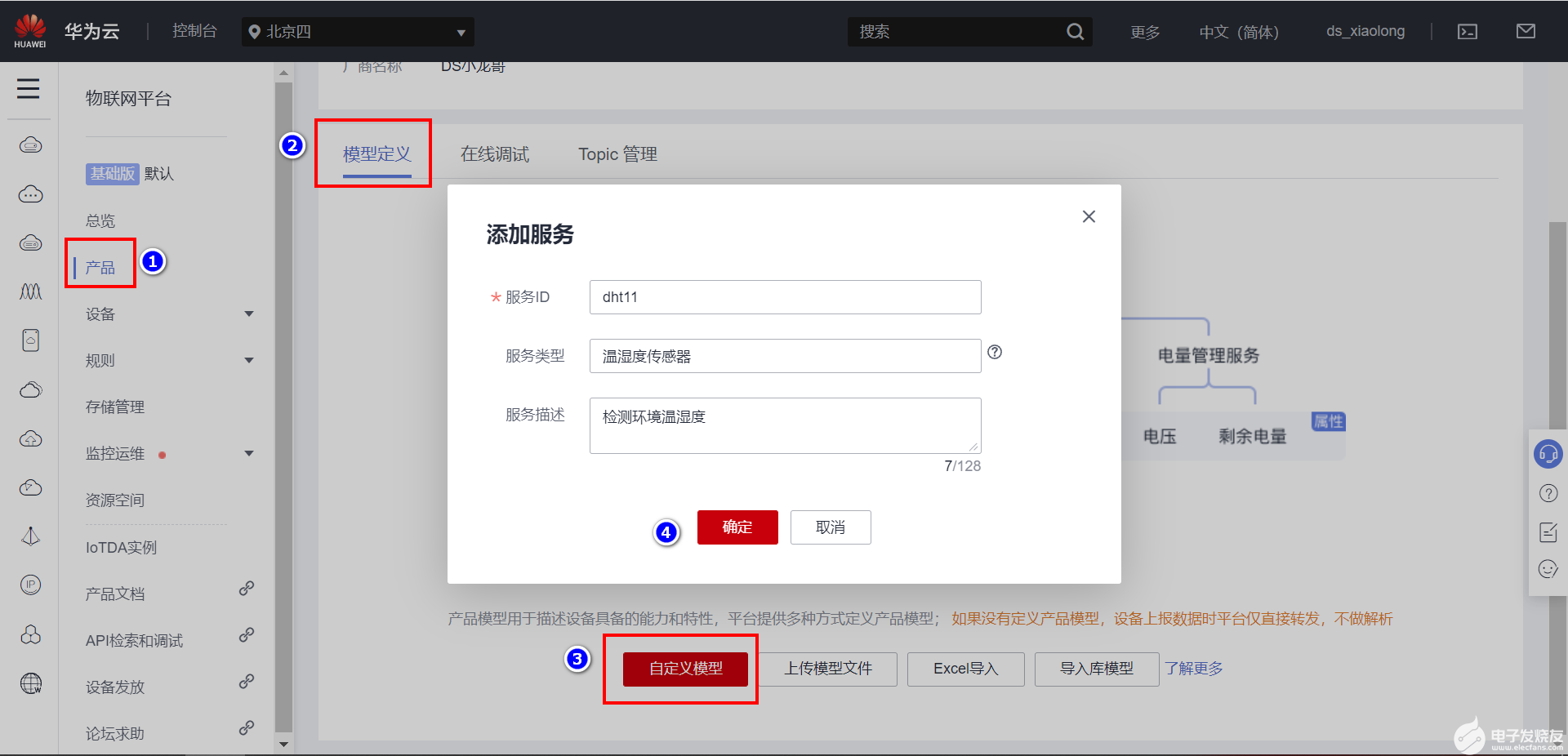
Task: Click the help circle icon on right panel
Action: [1548, 493]
